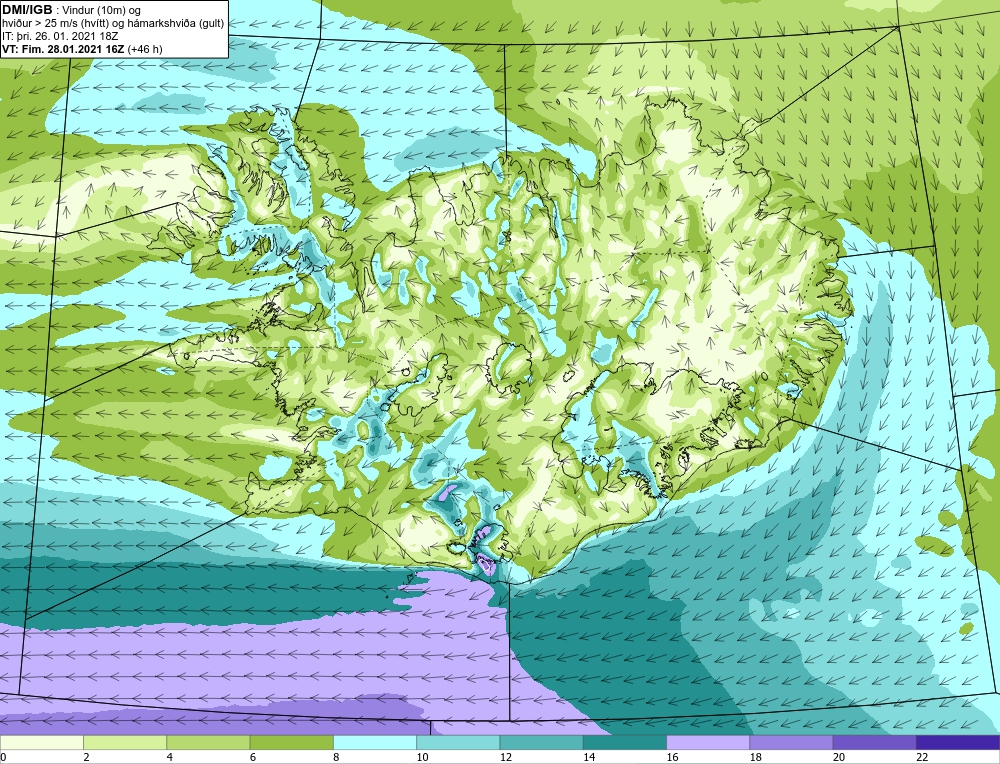
Task: Click the 0–2 m/s pale legend swatch
Action: tap(41, 743)
